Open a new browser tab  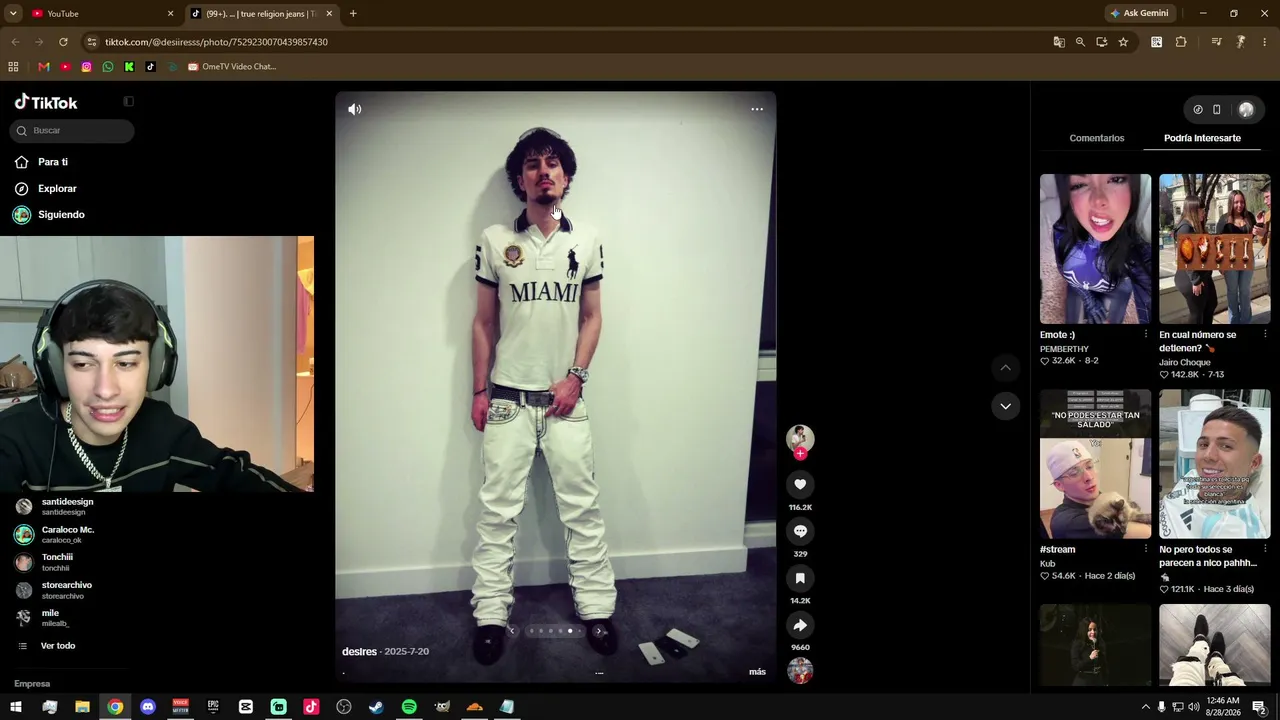click(353, 13)
